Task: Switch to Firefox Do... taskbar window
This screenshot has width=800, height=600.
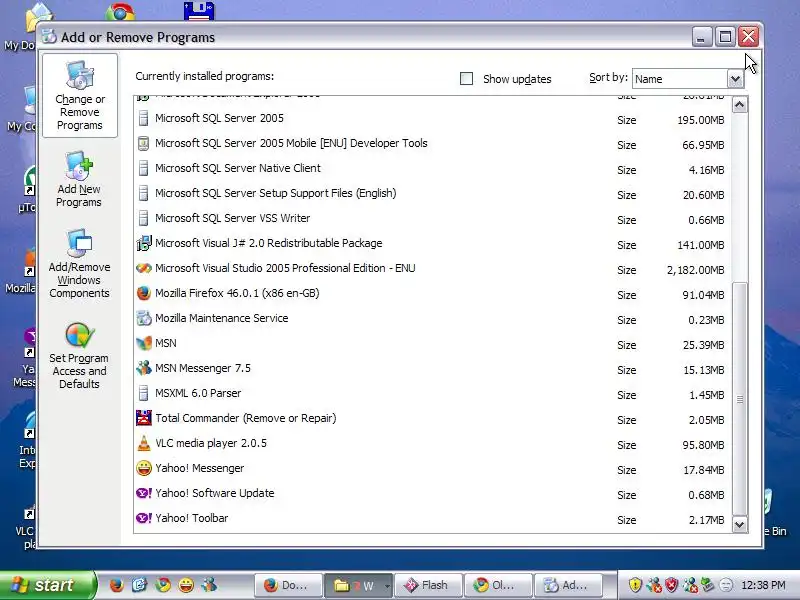Action: coord(289,585)
